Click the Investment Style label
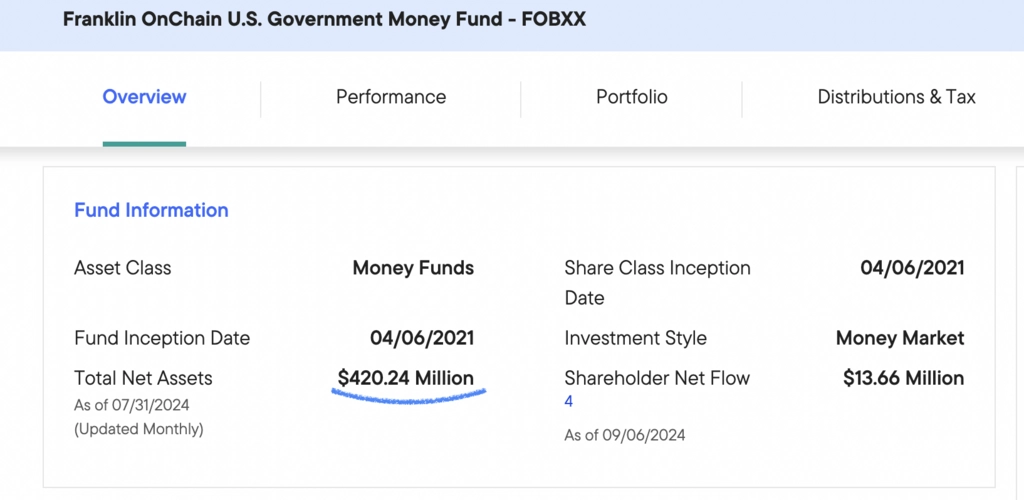The image size is (1024, 500). 635,338
